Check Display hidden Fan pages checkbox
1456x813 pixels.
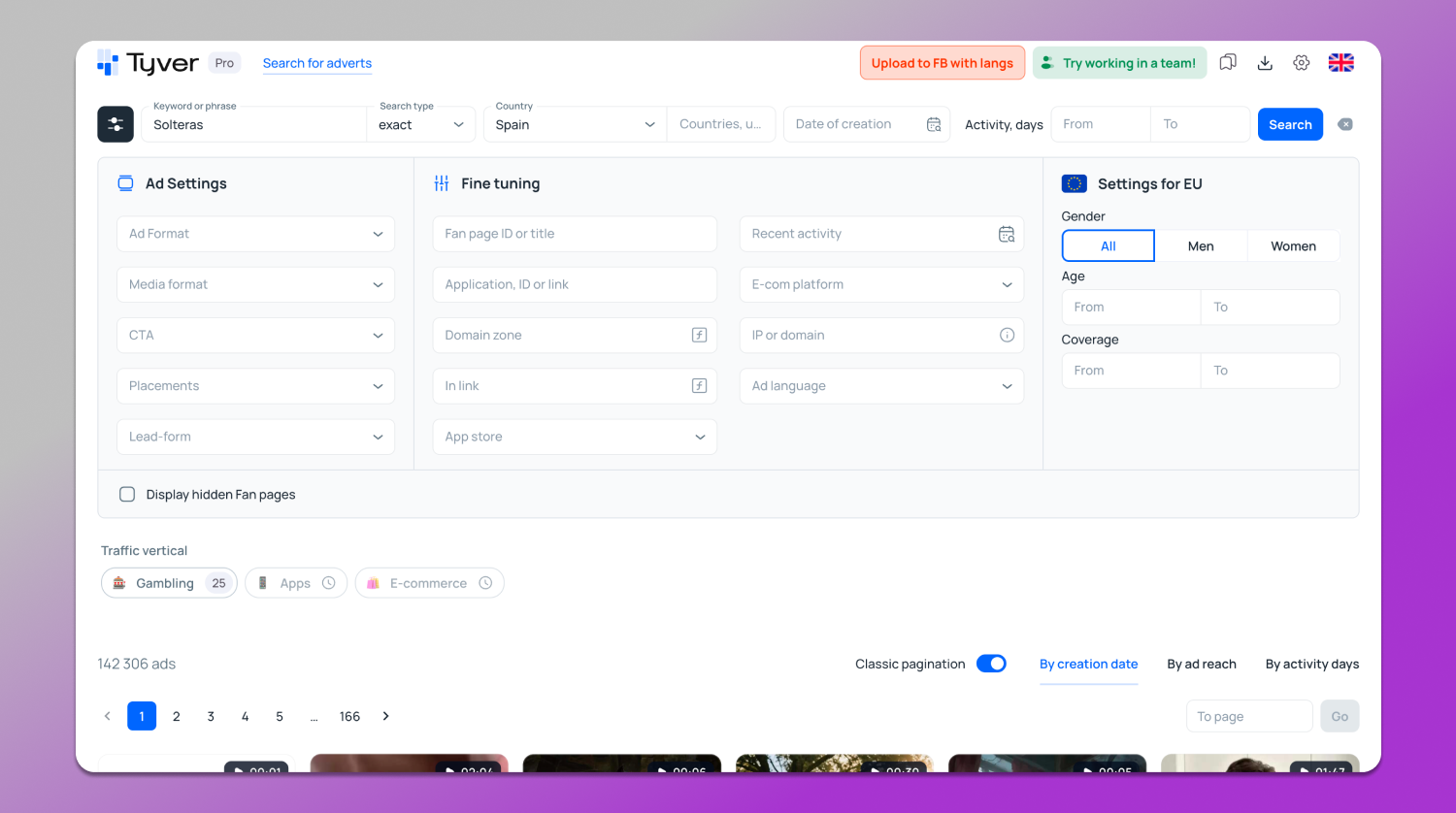pyautogui.click(x=127, y=494)
